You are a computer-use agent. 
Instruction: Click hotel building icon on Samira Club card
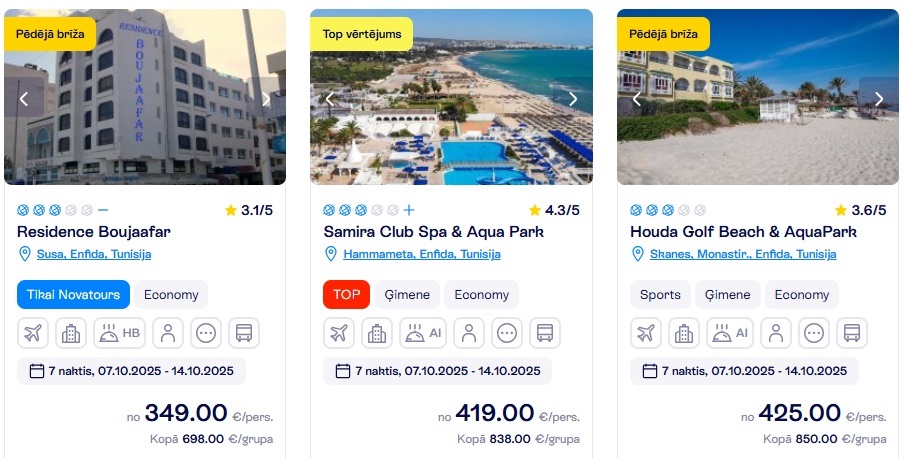tap(376, 333)
